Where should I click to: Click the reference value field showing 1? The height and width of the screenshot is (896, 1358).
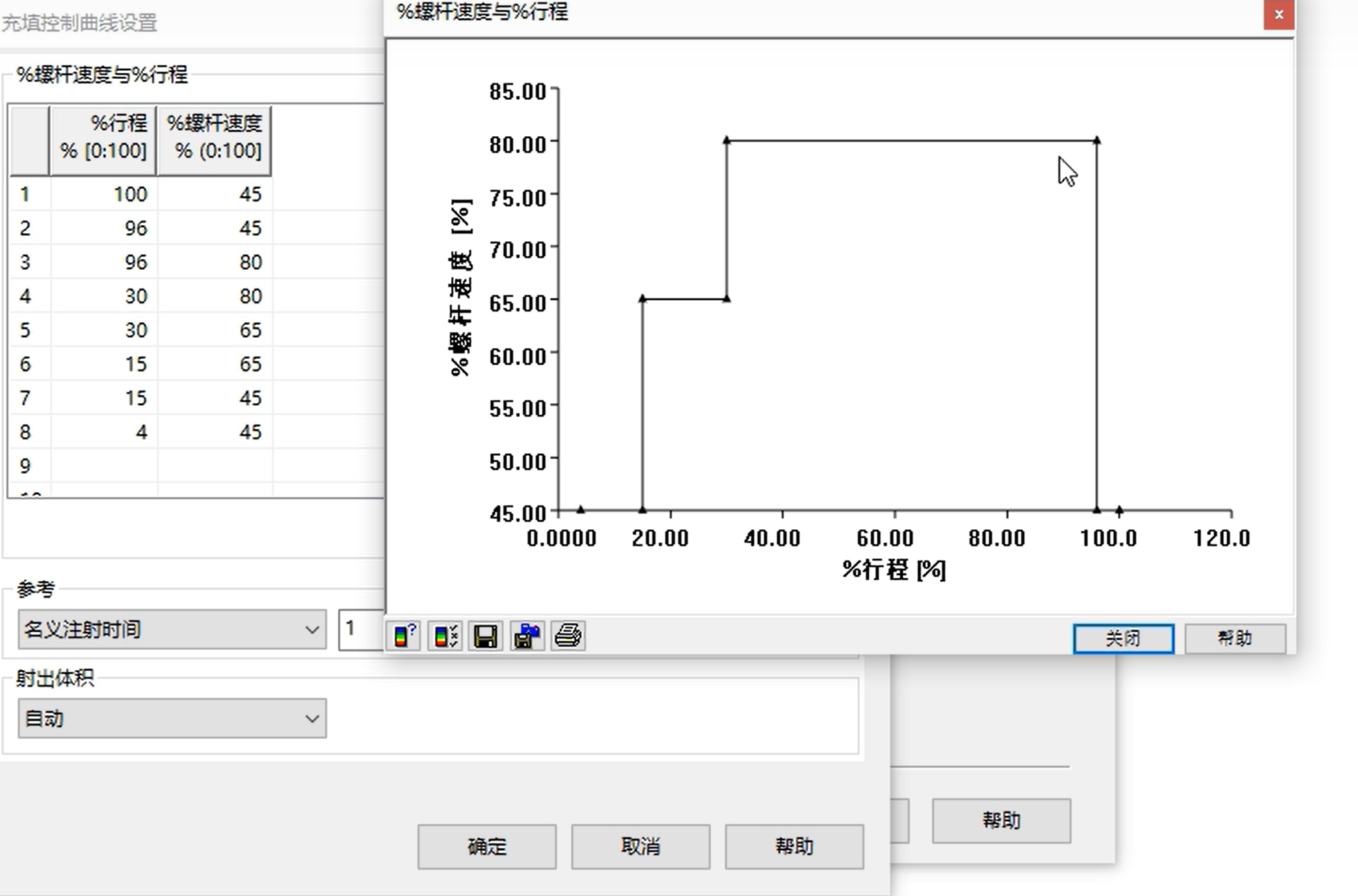(x=361, y=629)
